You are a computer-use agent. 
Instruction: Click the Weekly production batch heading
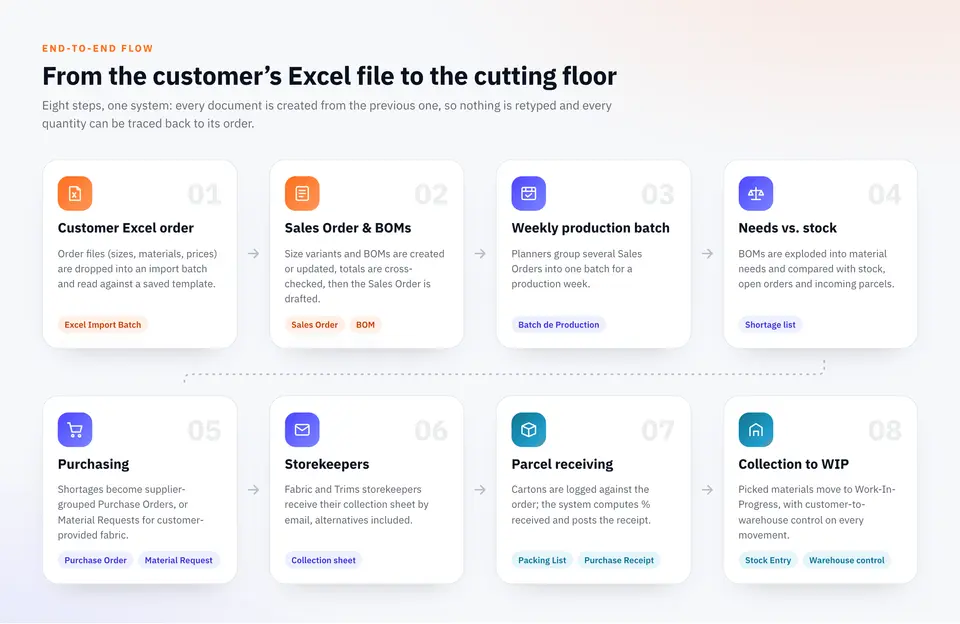pyautogui.click(x=590, y=228)
